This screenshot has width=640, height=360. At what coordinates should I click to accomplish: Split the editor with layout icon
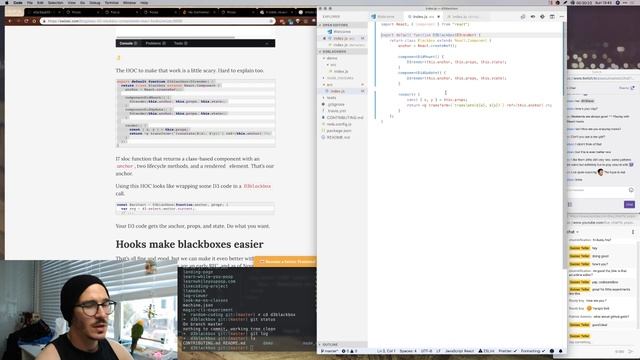coord(552,17)
